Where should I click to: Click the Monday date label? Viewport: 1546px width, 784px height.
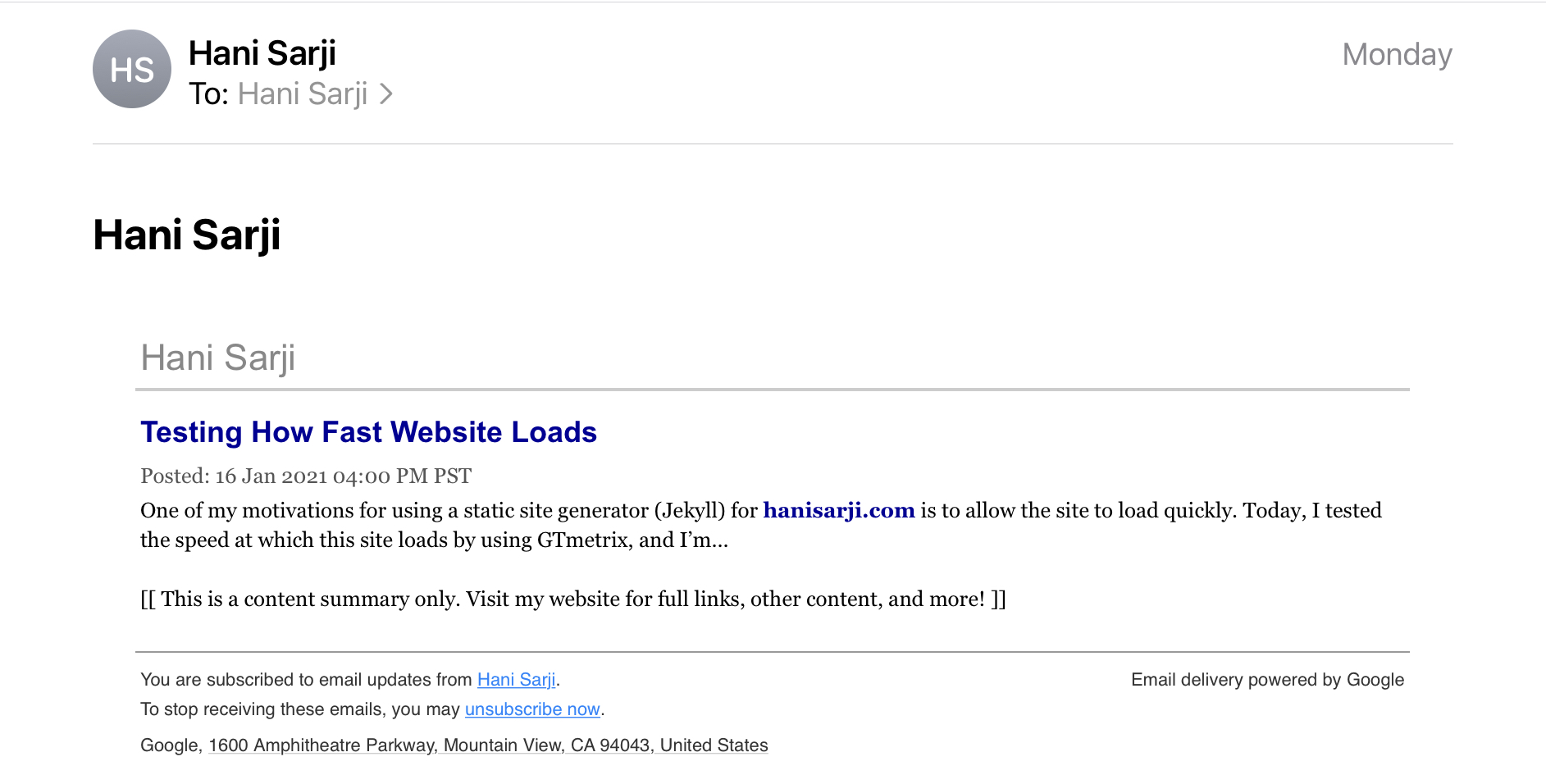[x=1397, y=54]
